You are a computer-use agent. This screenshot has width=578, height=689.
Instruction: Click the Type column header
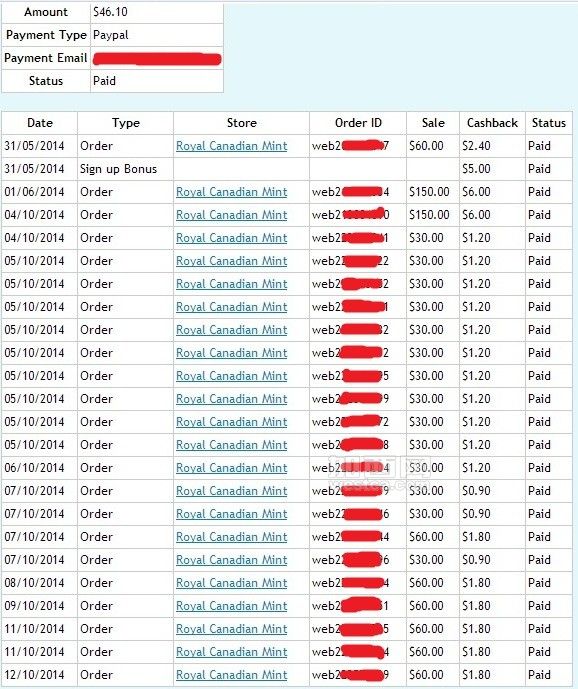(x=126, y=123)
